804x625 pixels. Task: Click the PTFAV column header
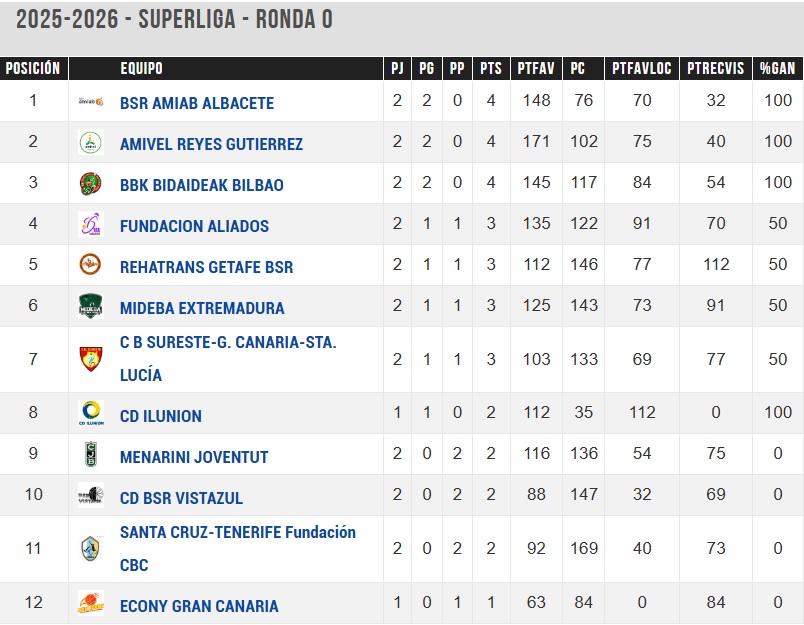point(536,69)
